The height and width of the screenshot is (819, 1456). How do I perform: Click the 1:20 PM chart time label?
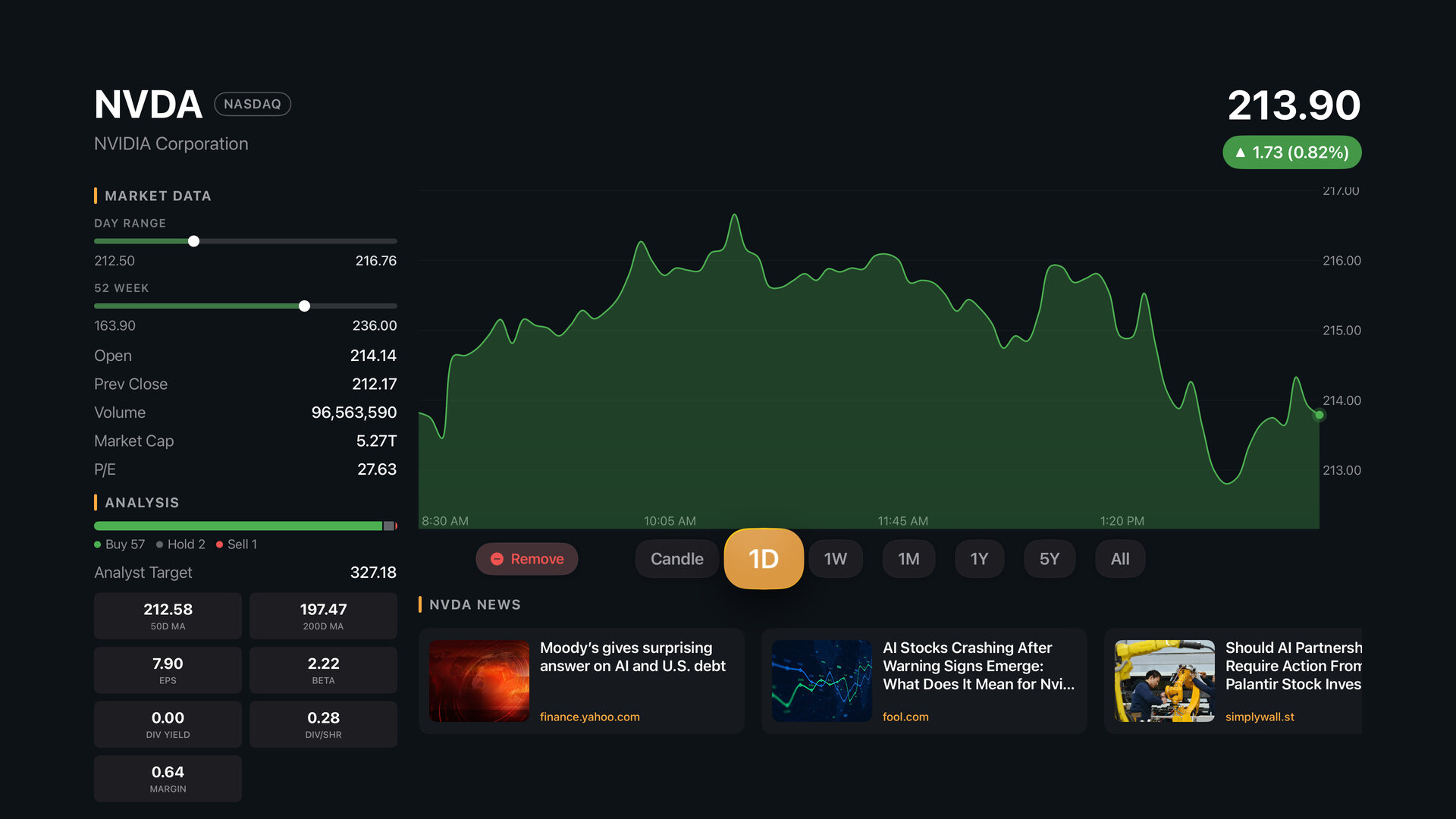[1122, 521]
